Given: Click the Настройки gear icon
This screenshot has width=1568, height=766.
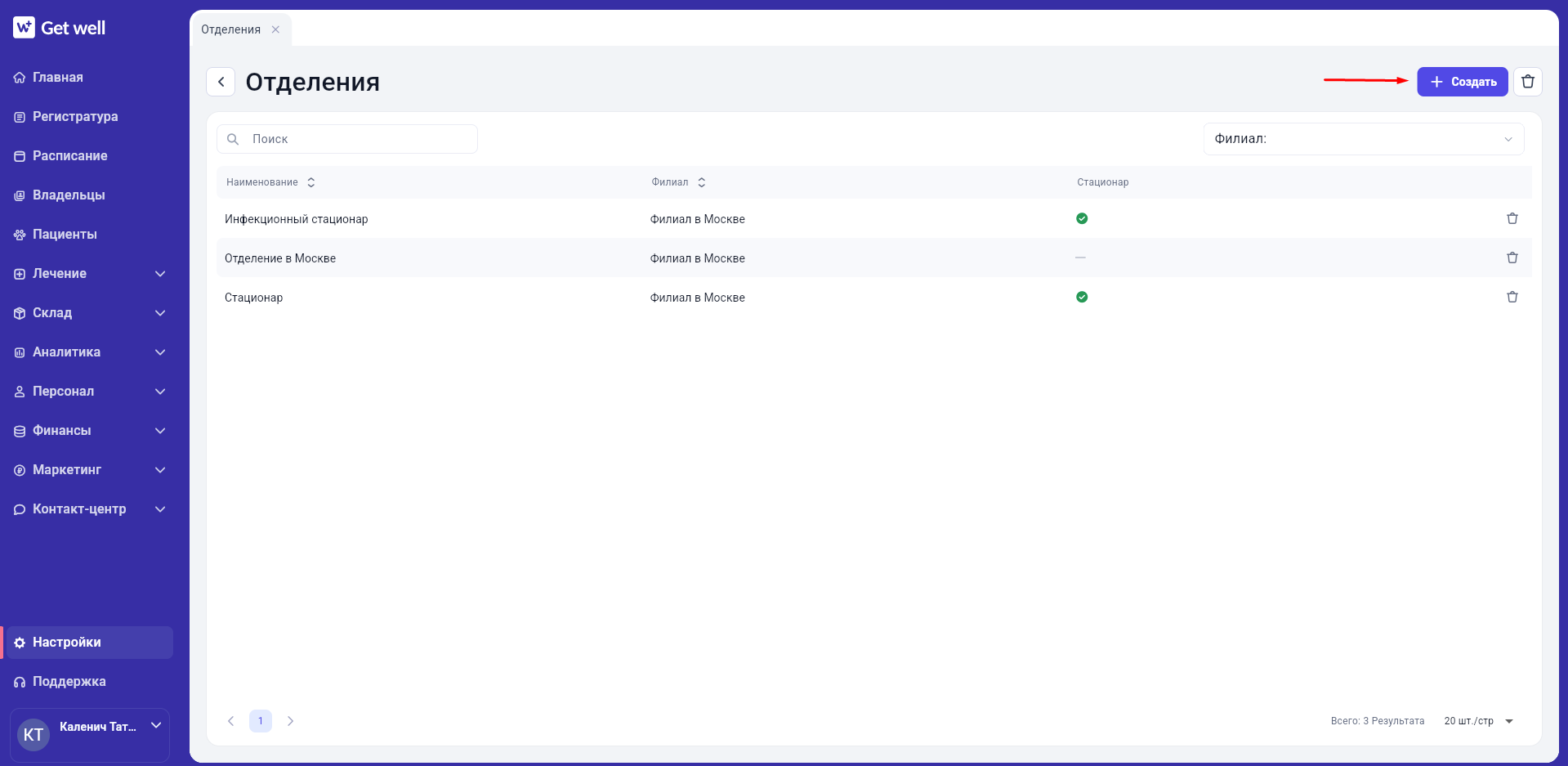Looking at the screenshot, I should pos(20,643).
